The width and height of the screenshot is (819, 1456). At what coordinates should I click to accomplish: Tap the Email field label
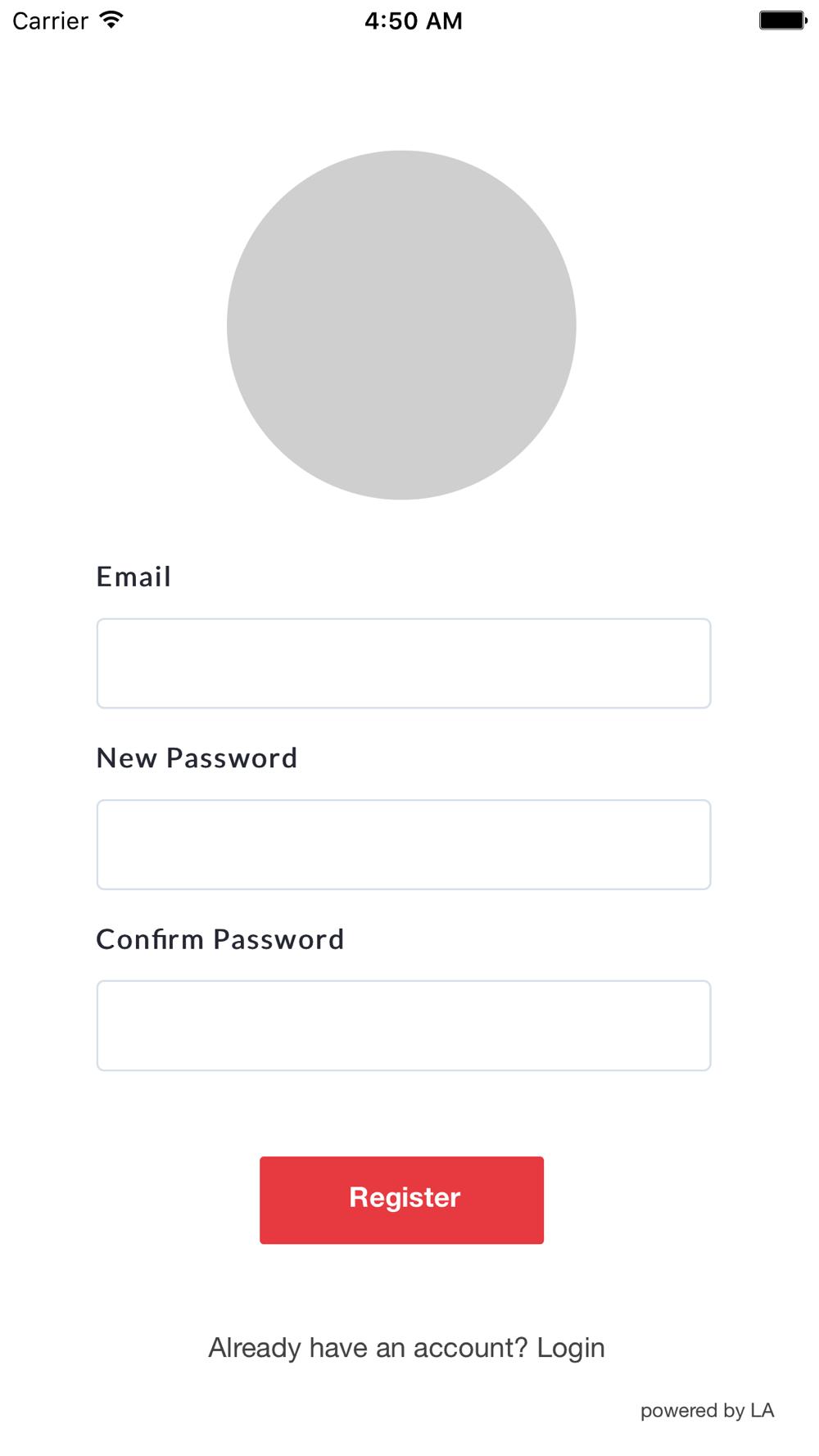[133, 577]
